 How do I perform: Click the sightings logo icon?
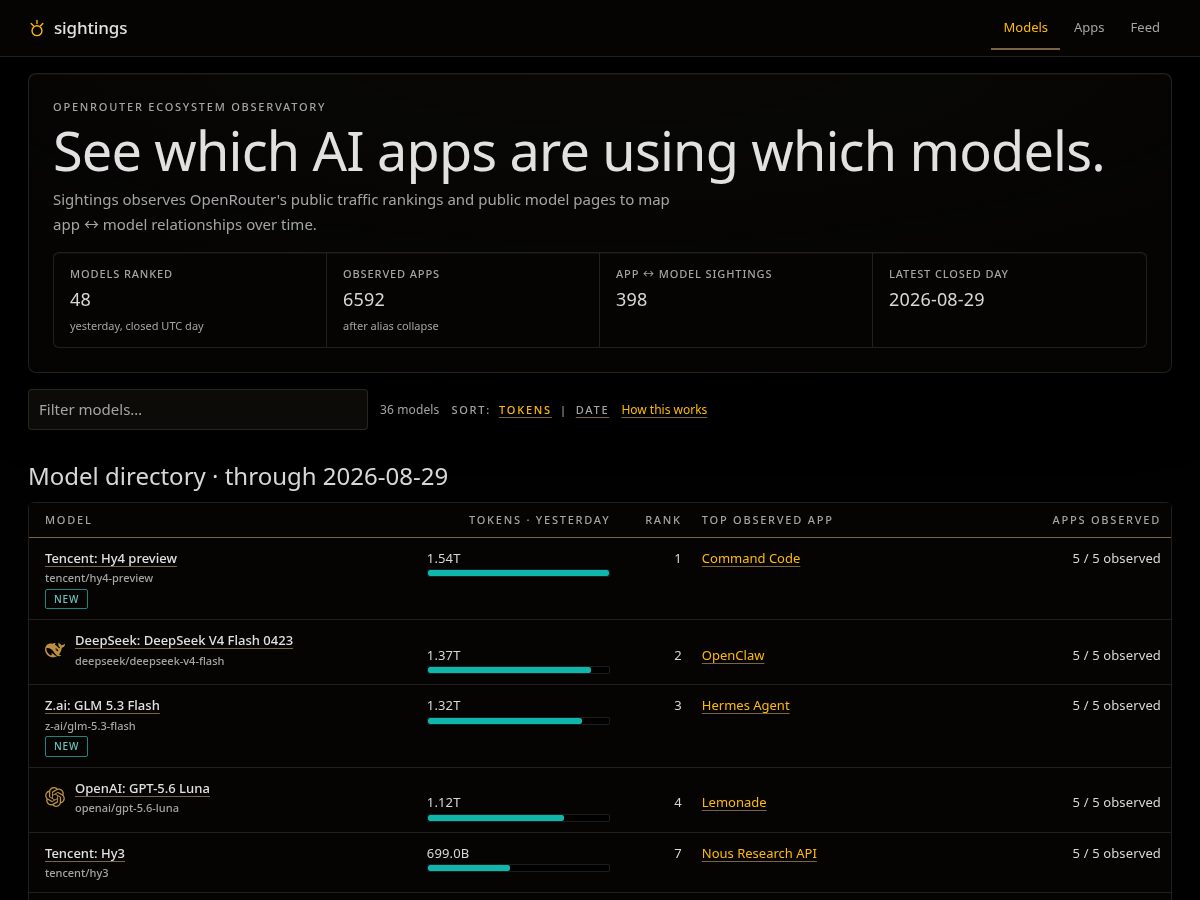point(37,28)
